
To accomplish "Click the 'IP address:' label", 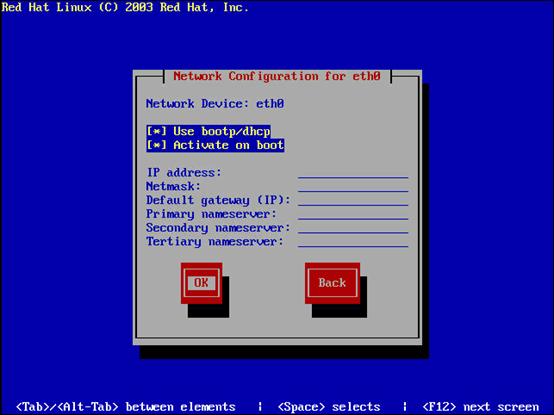I will (x=184, y=173).
